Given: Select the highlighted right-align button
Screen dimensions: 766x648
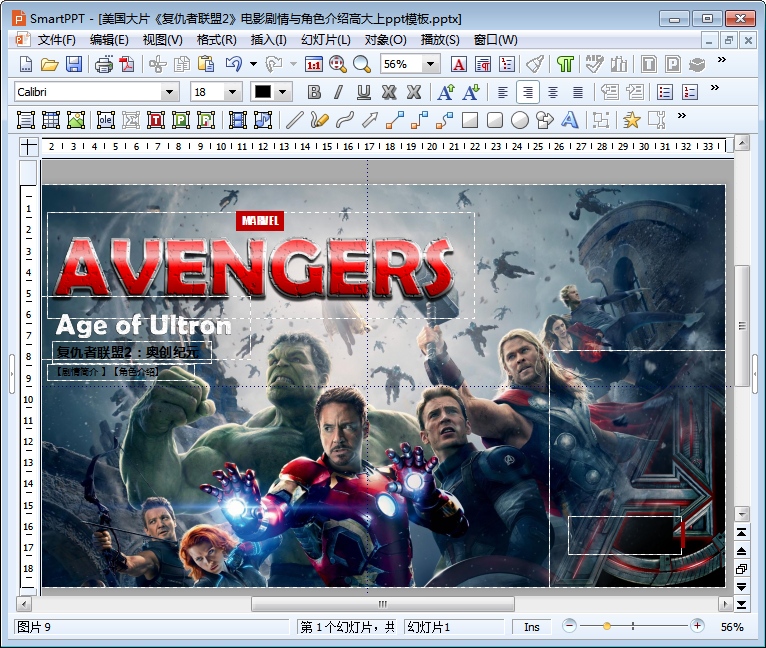Looking at the screenshot, I should click(x=528, y=92).
